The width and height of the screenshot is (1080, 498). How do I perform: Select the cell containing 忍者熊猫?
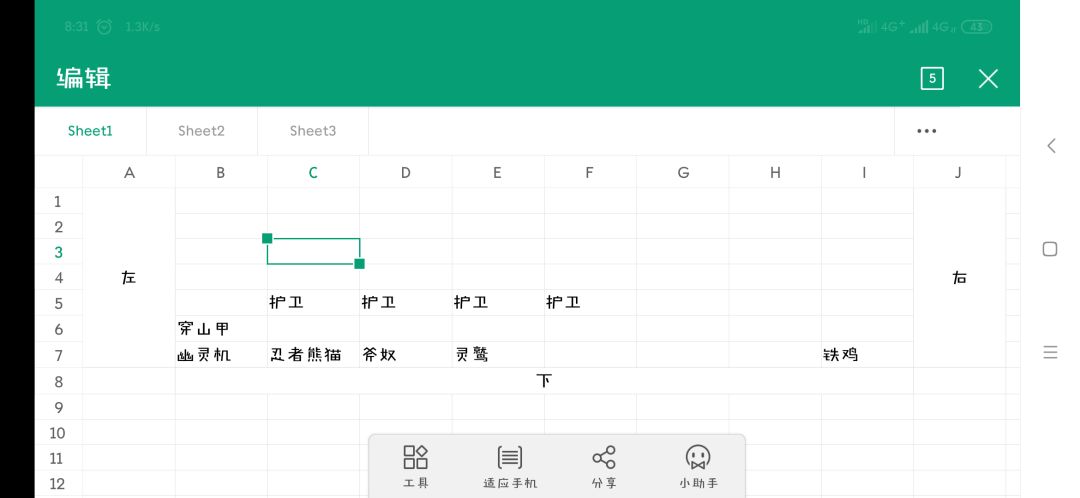point(313,355)
